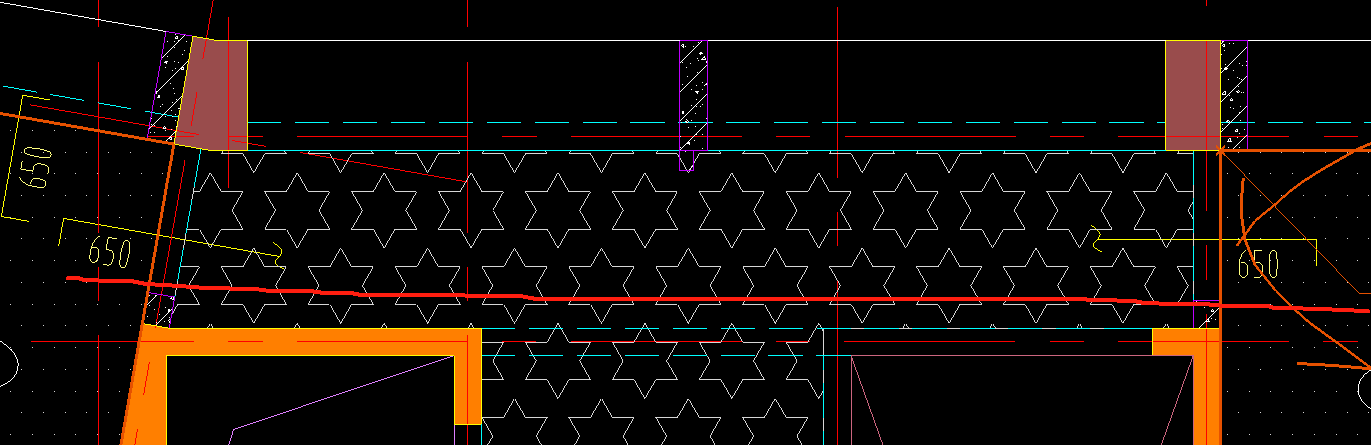Screen dimensions: 1371x445
Task: Select the slanted reddish-brown filled shape at left
Action: coord(213,96)
